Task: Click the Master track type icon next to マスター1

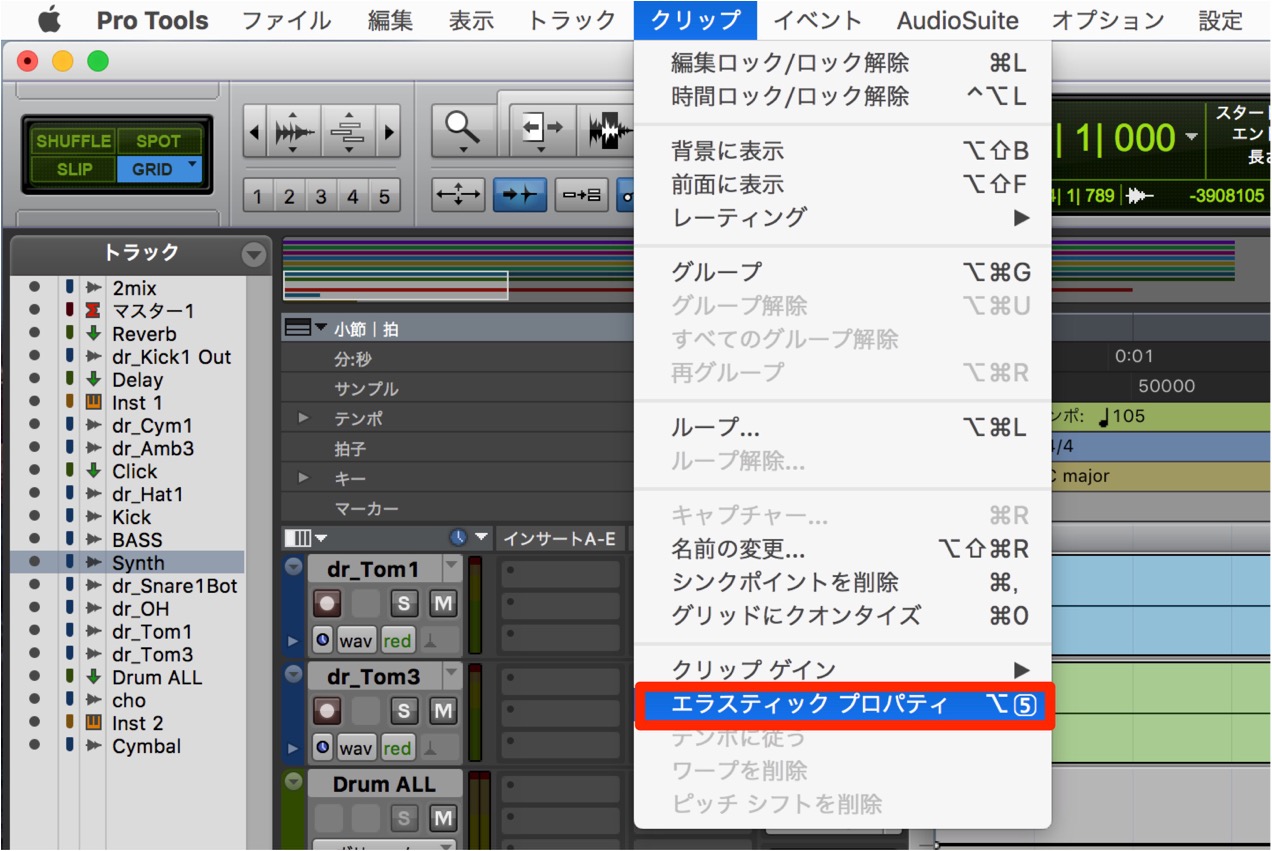Action: point(94,311)
